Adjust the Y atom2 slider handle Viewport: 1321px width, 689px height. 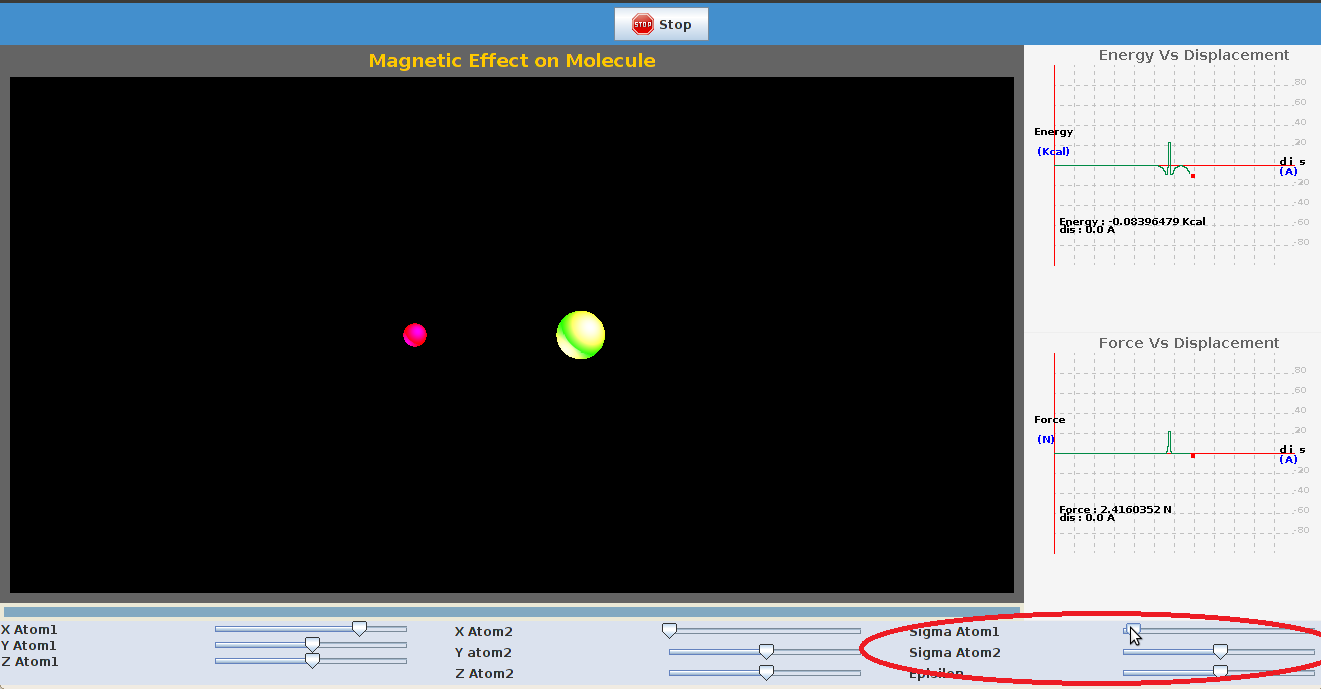tap(766, 652)
